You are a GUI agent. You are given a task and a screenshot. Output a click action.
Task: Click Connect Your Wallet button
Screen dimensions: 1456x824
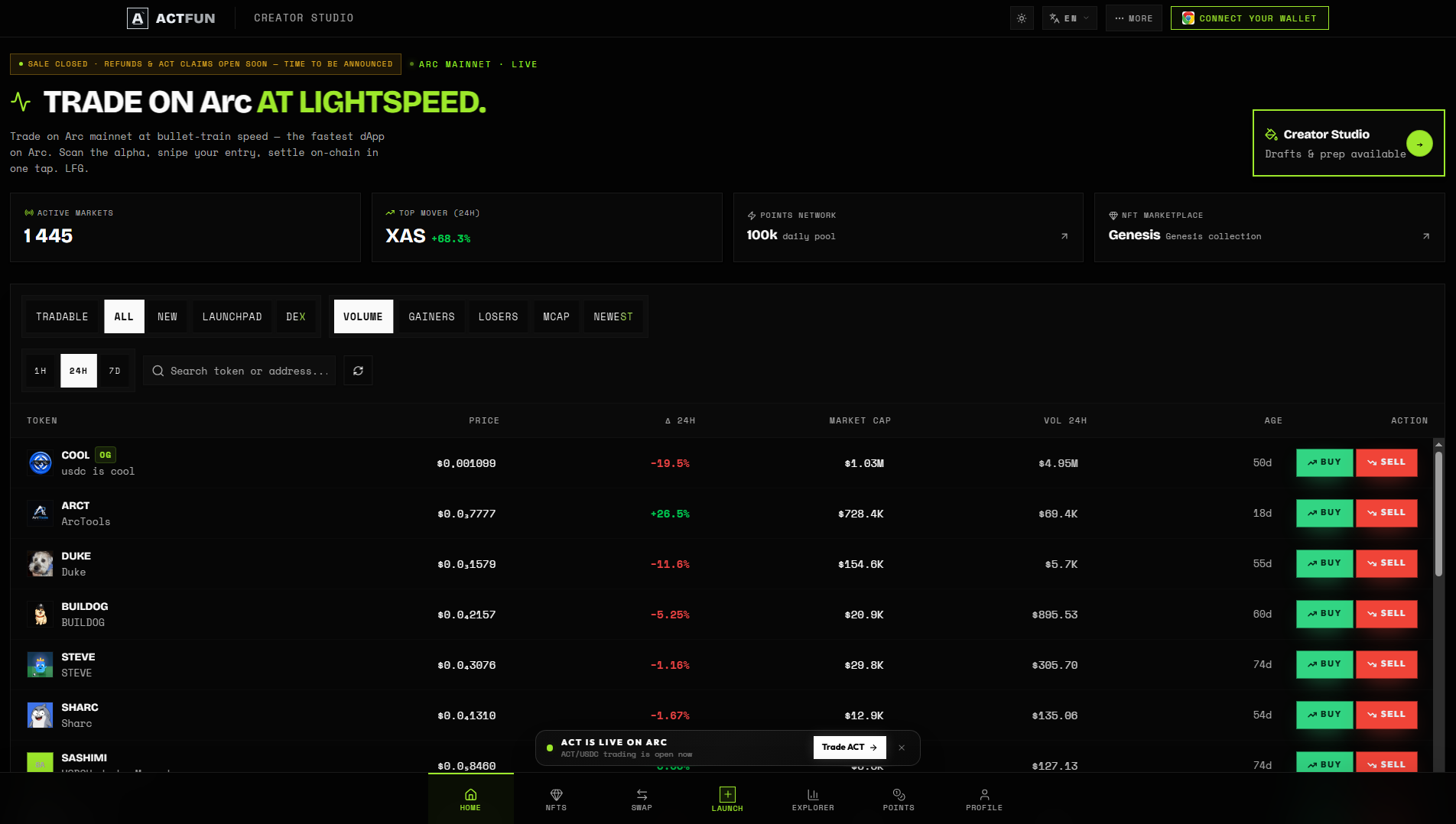[x=1250, y=18]
